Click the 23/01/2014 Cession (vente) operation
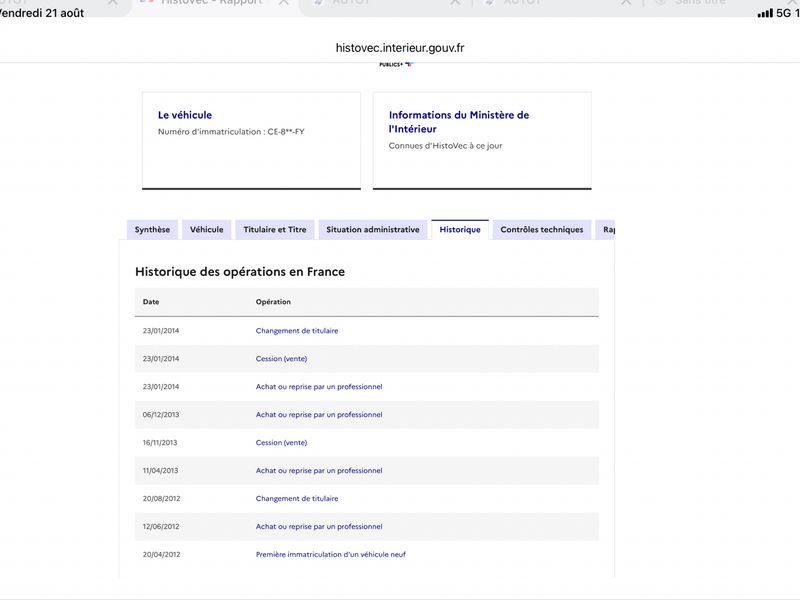The width and height of the screenshot is (800, 600). tap(281, 359)
